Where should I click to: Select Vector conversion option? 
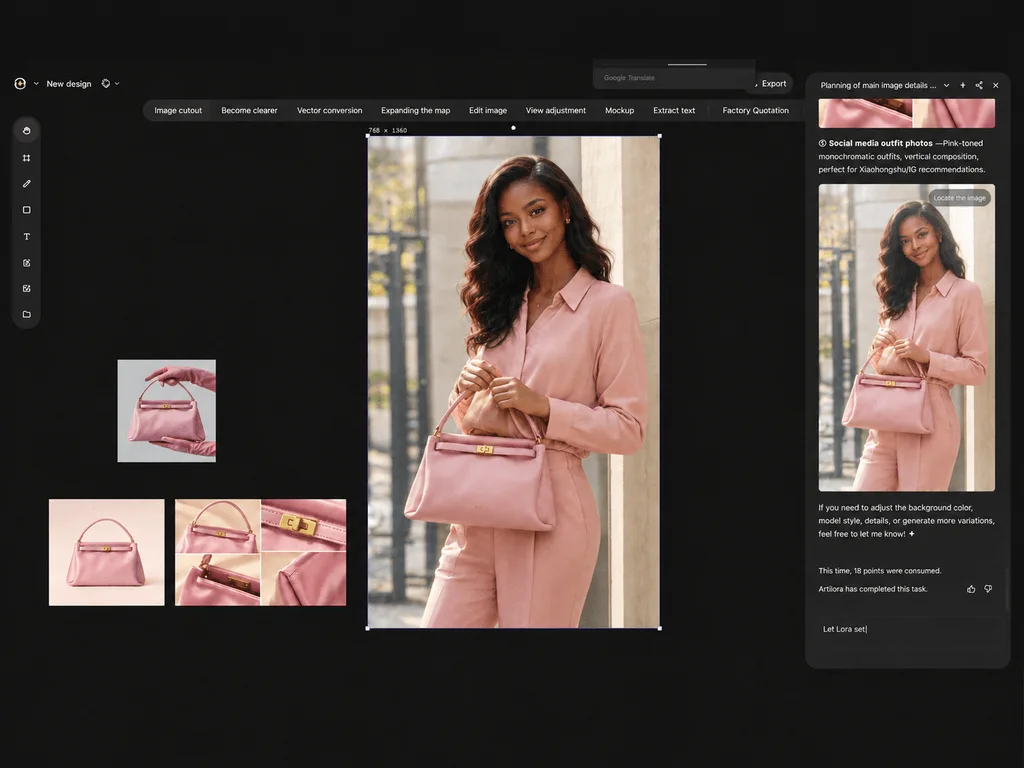click(330, 110)
